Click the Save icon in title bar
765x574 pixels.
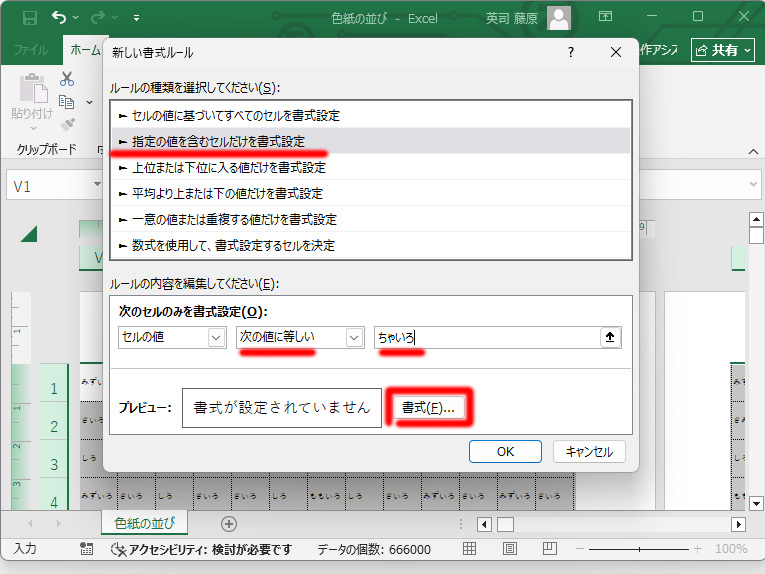click(x=29, y=17)
